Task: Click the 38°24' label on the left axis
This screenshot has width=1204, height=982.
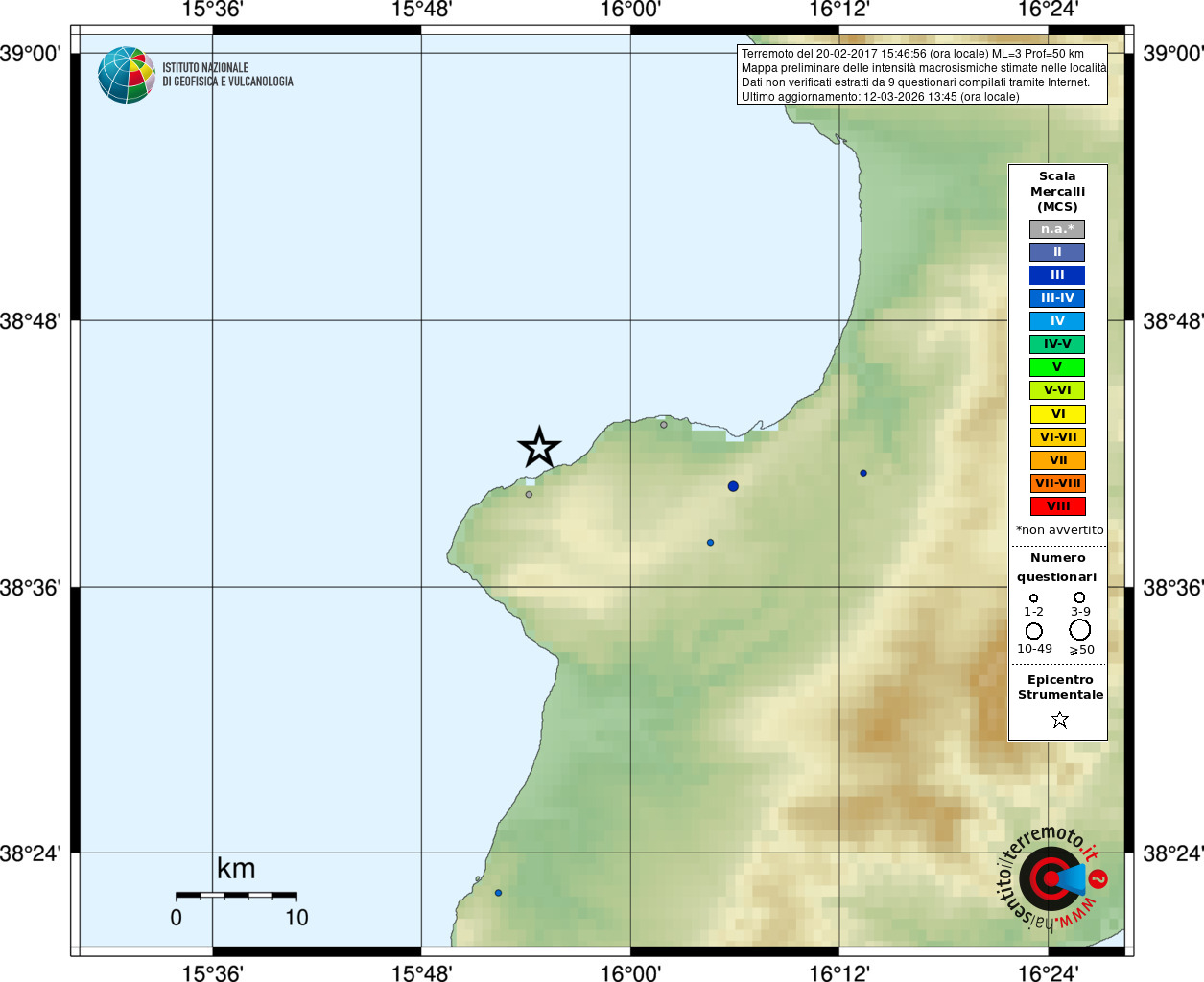Action: pos(30,853)
